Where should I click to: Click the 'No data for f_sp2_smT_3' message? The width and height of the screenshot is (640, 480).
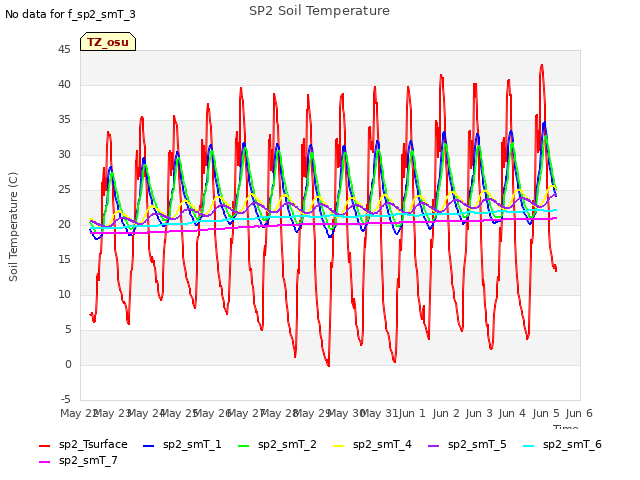click(70, 14)
